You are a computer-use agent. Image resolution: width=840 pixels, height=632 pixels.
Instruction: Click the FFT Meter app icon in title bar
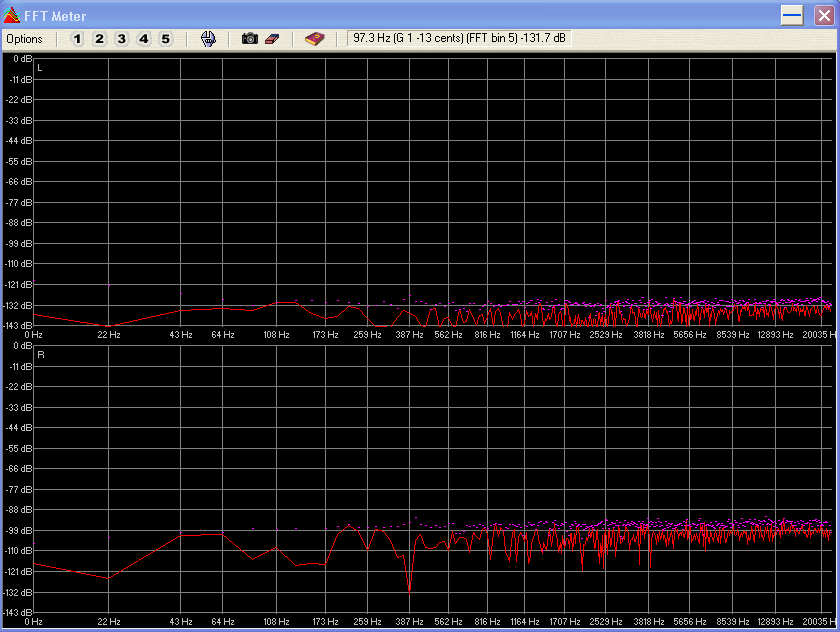pyautogui.click(x=12, y=15)
